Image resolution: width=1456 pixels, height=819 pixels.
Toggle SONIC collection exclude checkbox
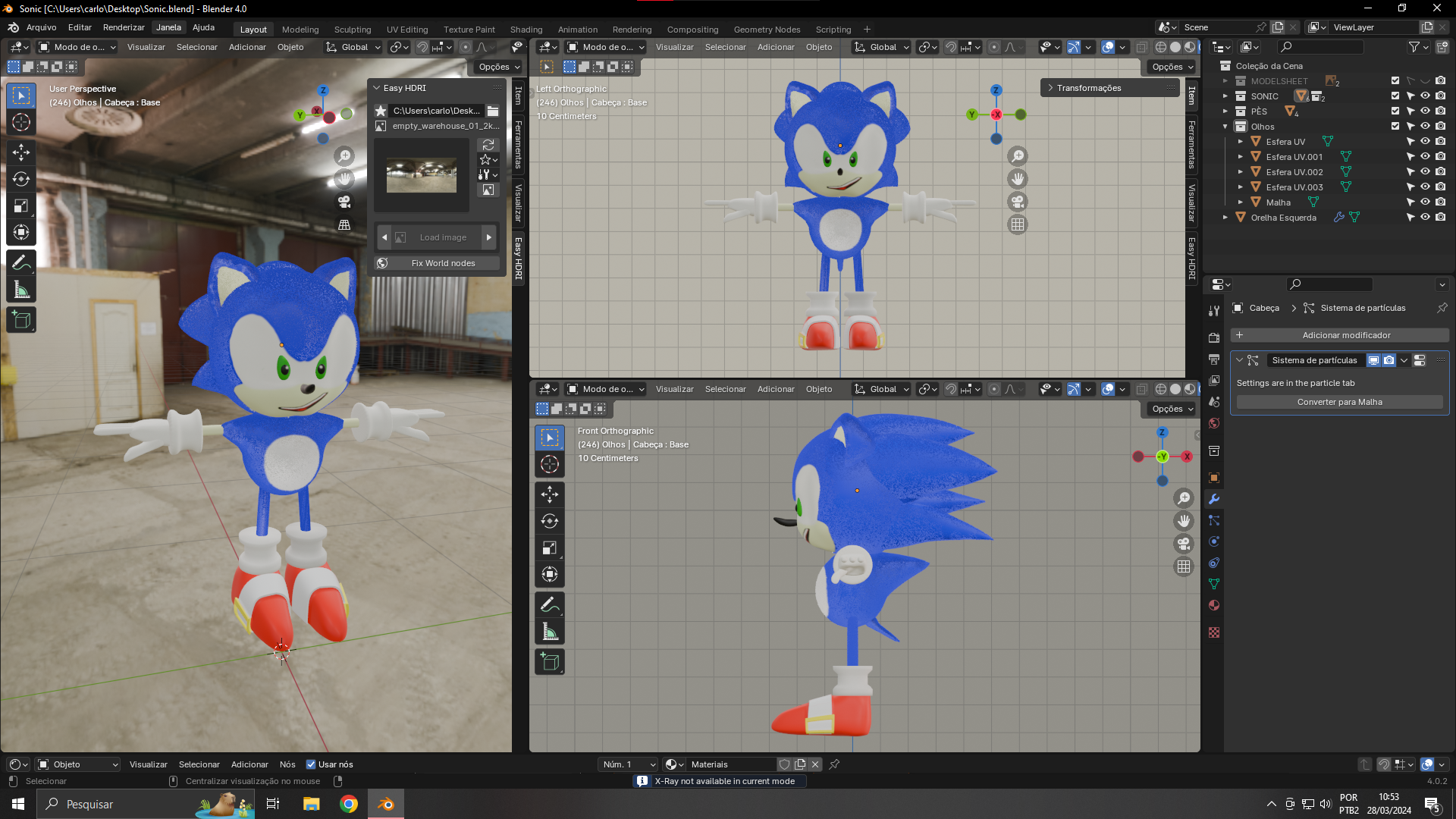1395,96
